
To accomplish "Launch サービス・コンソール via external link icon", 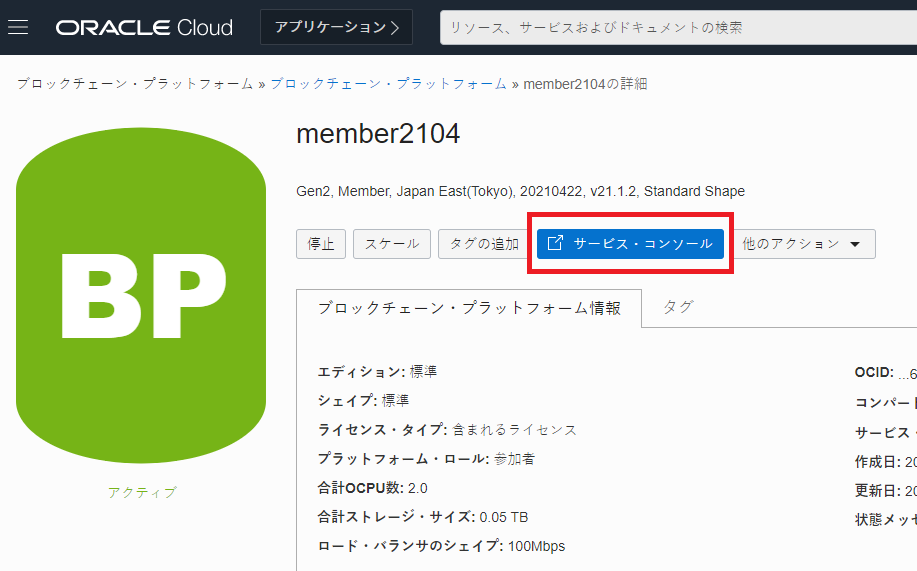I will [x=556, y=243].
